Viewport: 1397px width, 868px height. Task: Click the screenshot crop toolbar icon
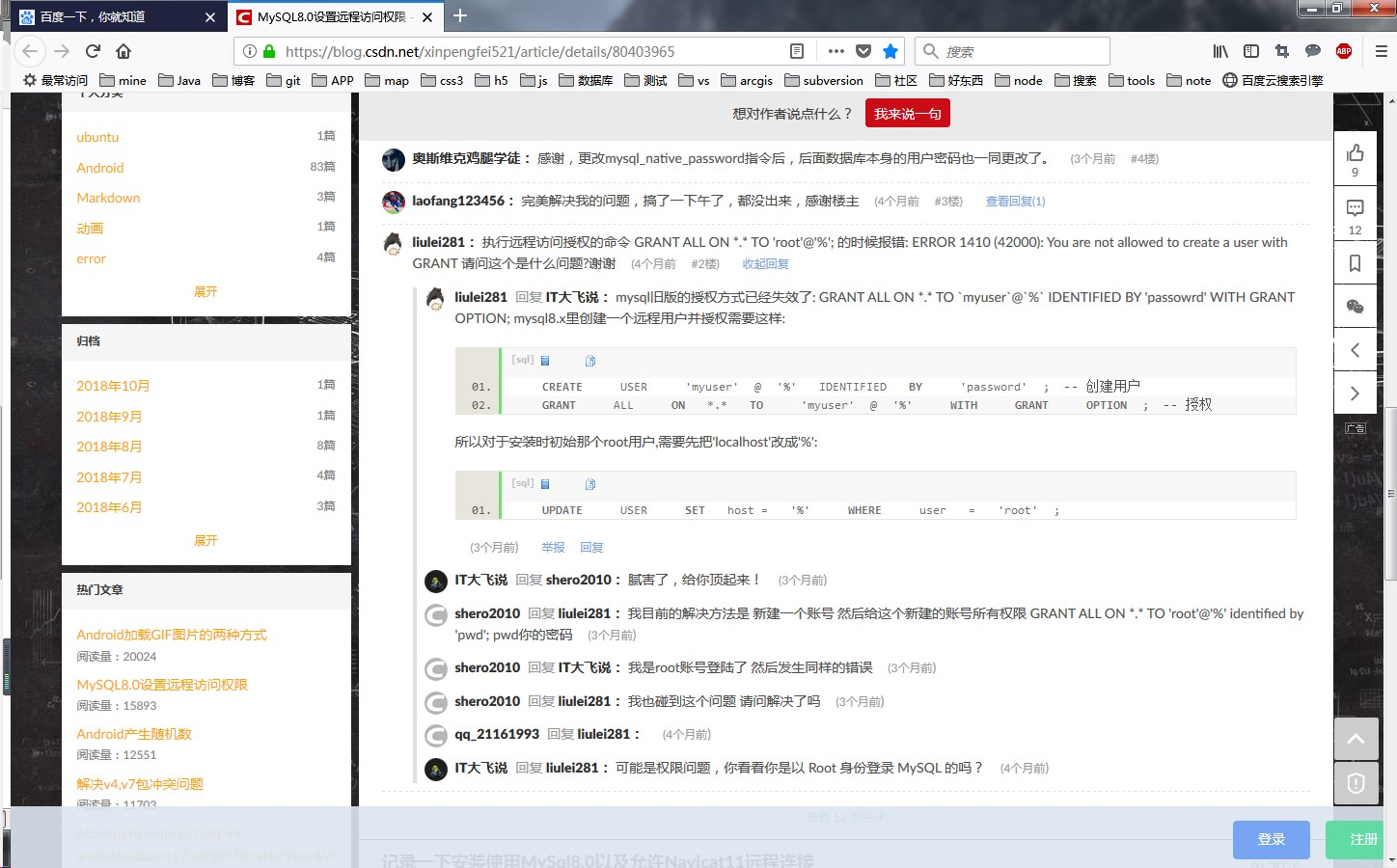(1282, 51)
